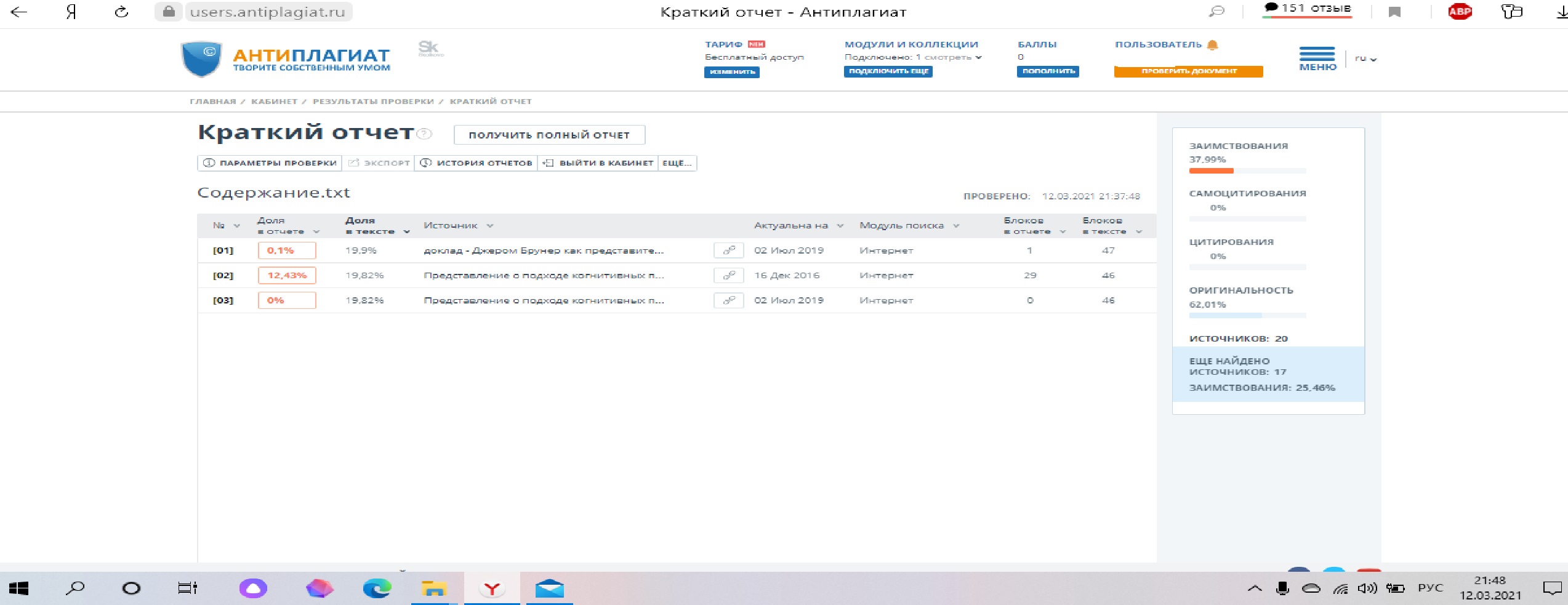Image resolution: width=1568 pixels, height=605 pixels.
Task: Sort by the Модуль поиска column
Action: tap(909, 226)
